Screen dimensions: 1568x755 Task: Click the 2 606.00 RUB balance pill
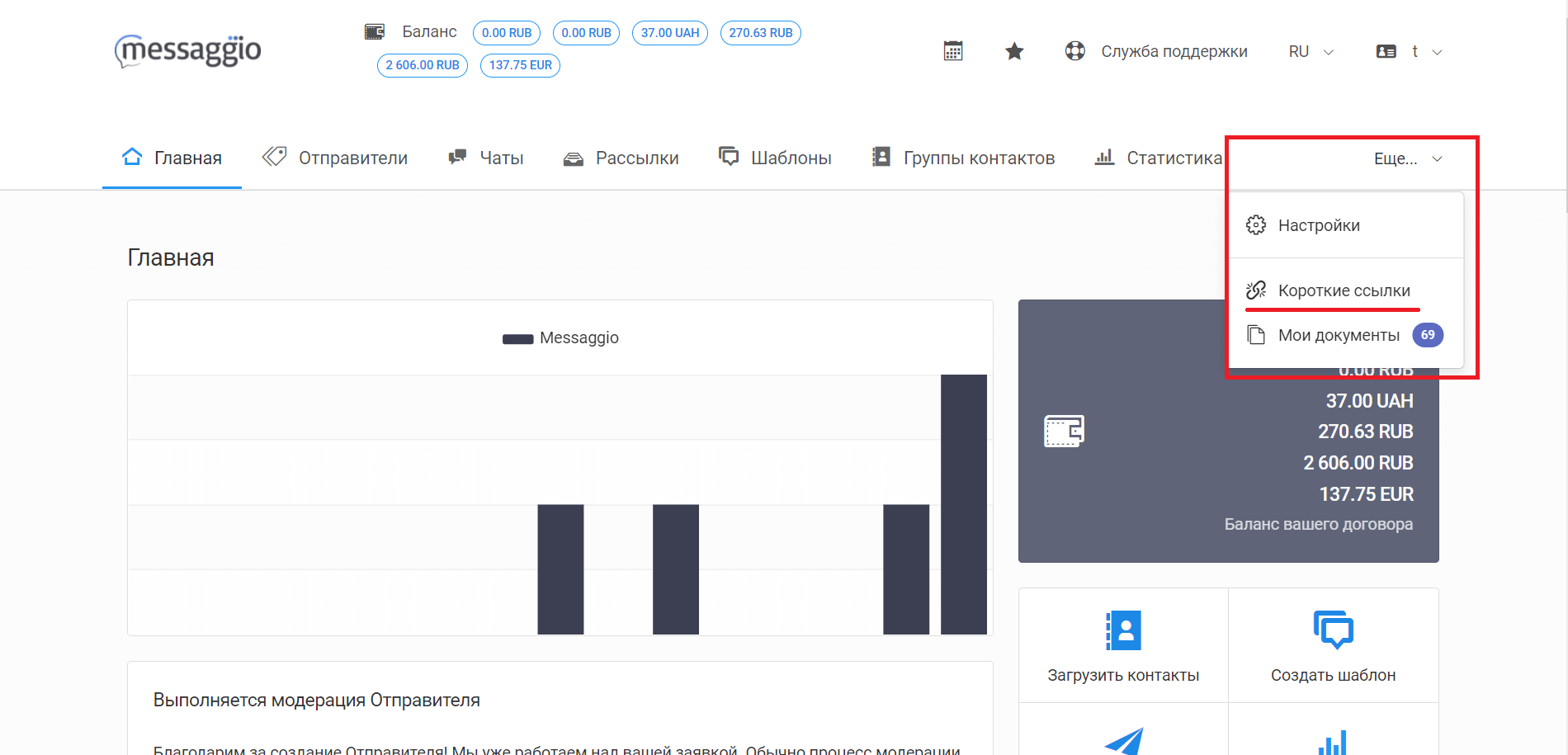click(423, 65)
